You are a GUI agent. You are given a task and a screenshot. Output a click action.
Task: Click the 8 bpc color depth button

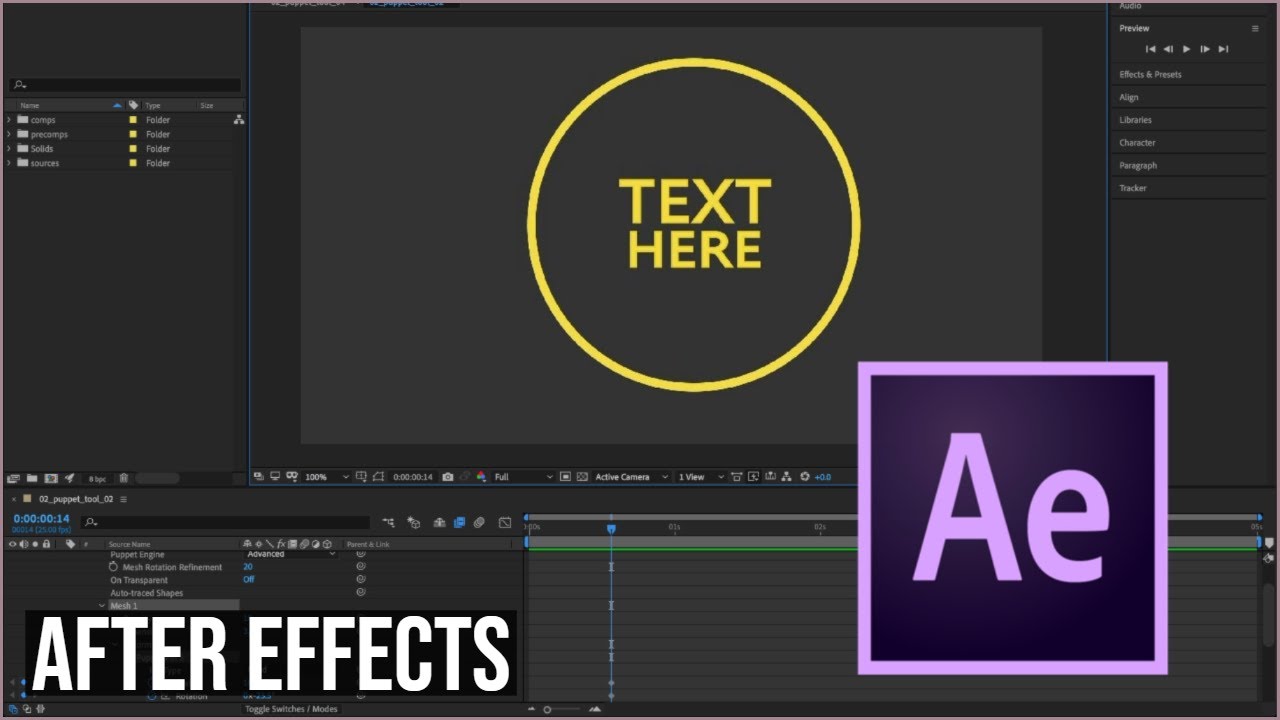[97, 479]
